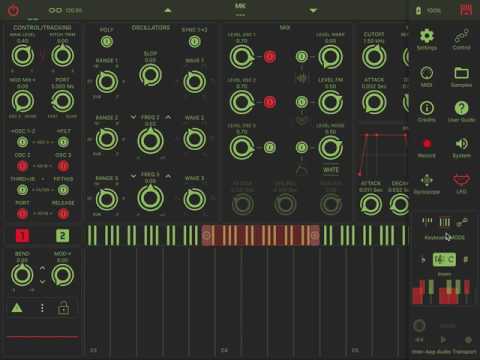Toggle the red RELEASE switch
Screen dimensions: 480x360
[x=63, y=214]
